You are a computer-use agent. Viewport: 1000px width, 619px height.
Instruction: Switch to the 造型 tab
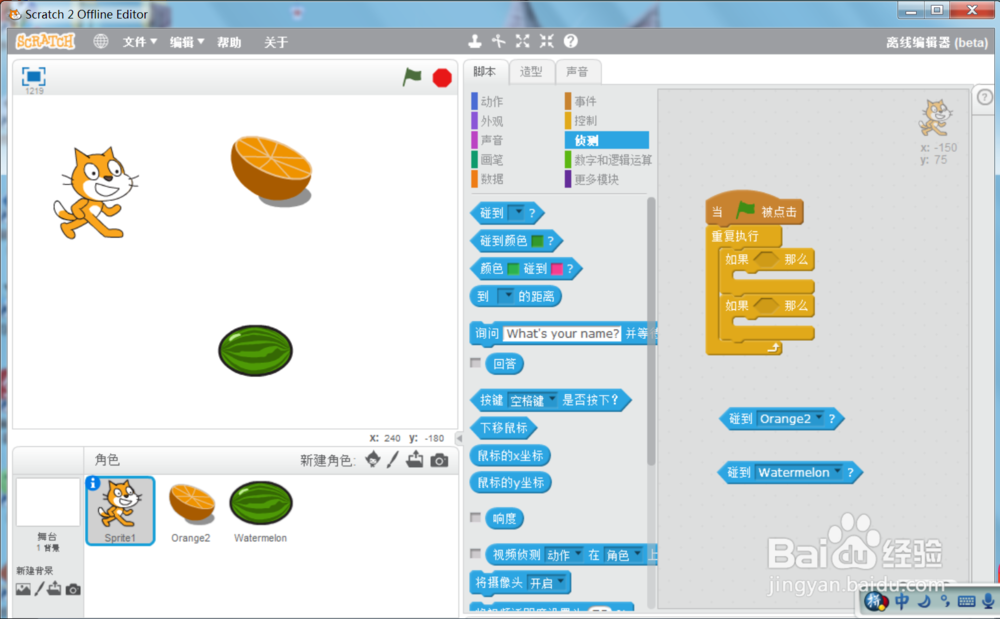click(x=531, y=71)
